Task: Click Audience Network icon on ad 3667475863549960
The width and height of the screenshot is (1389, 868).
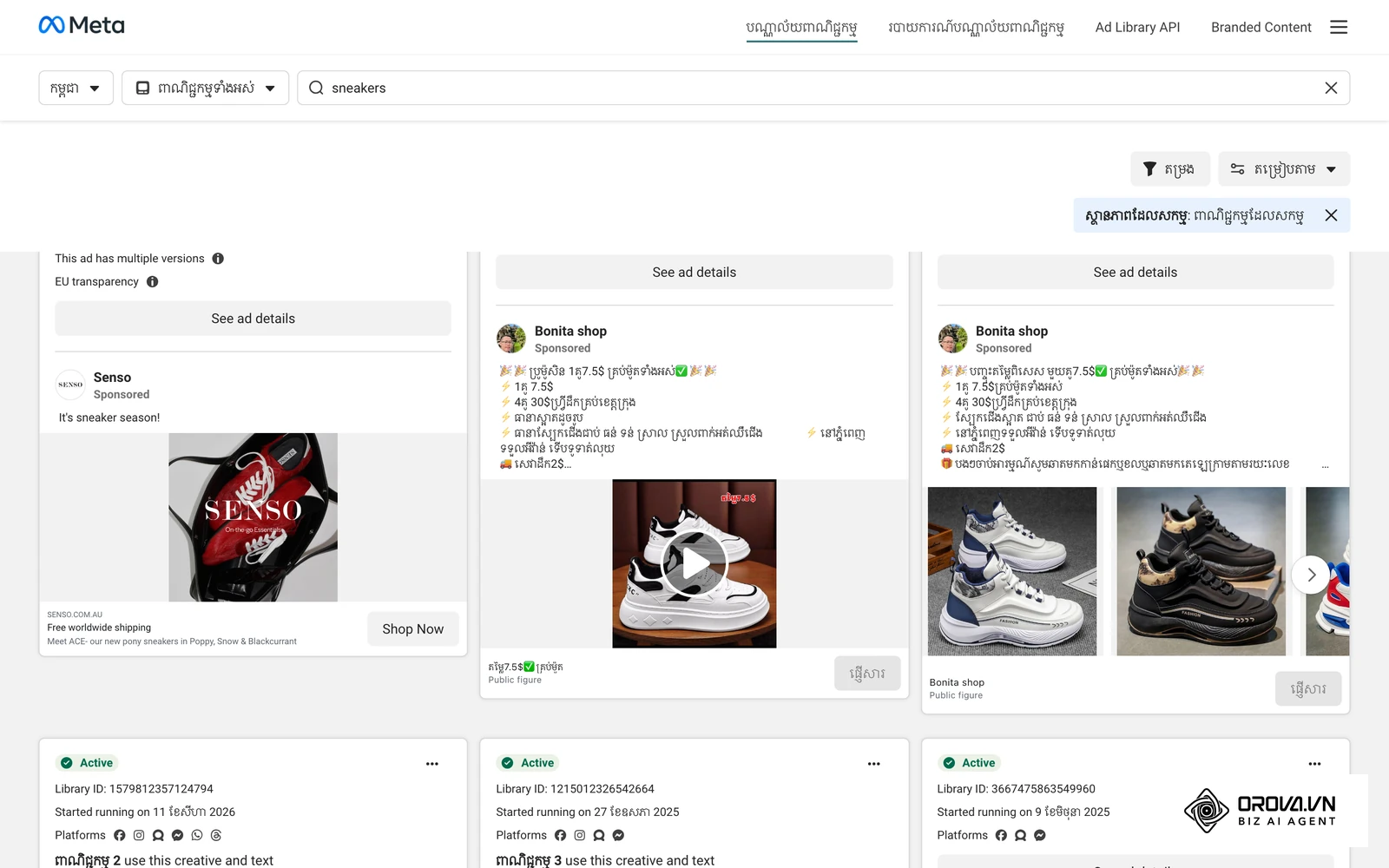Action: (1020, 835)
